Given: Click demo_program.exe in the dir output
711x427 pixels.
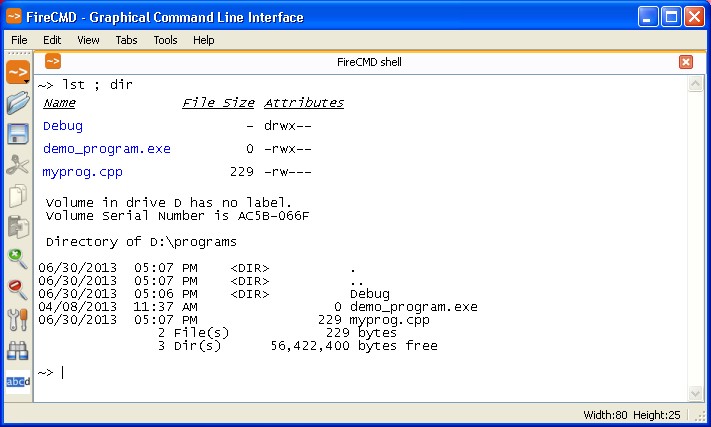Looking at the screenshot, I should click(414, 307).
